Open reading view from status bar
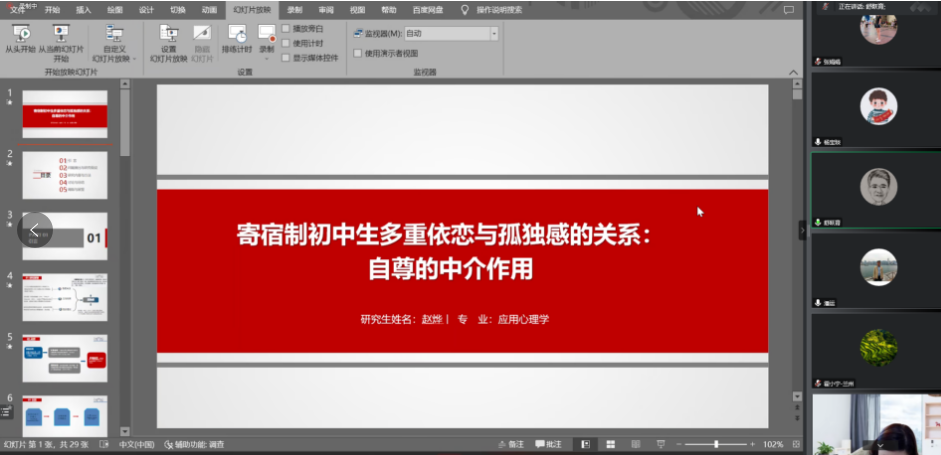The width and height of the screenshot is (941, 455). 634,444
